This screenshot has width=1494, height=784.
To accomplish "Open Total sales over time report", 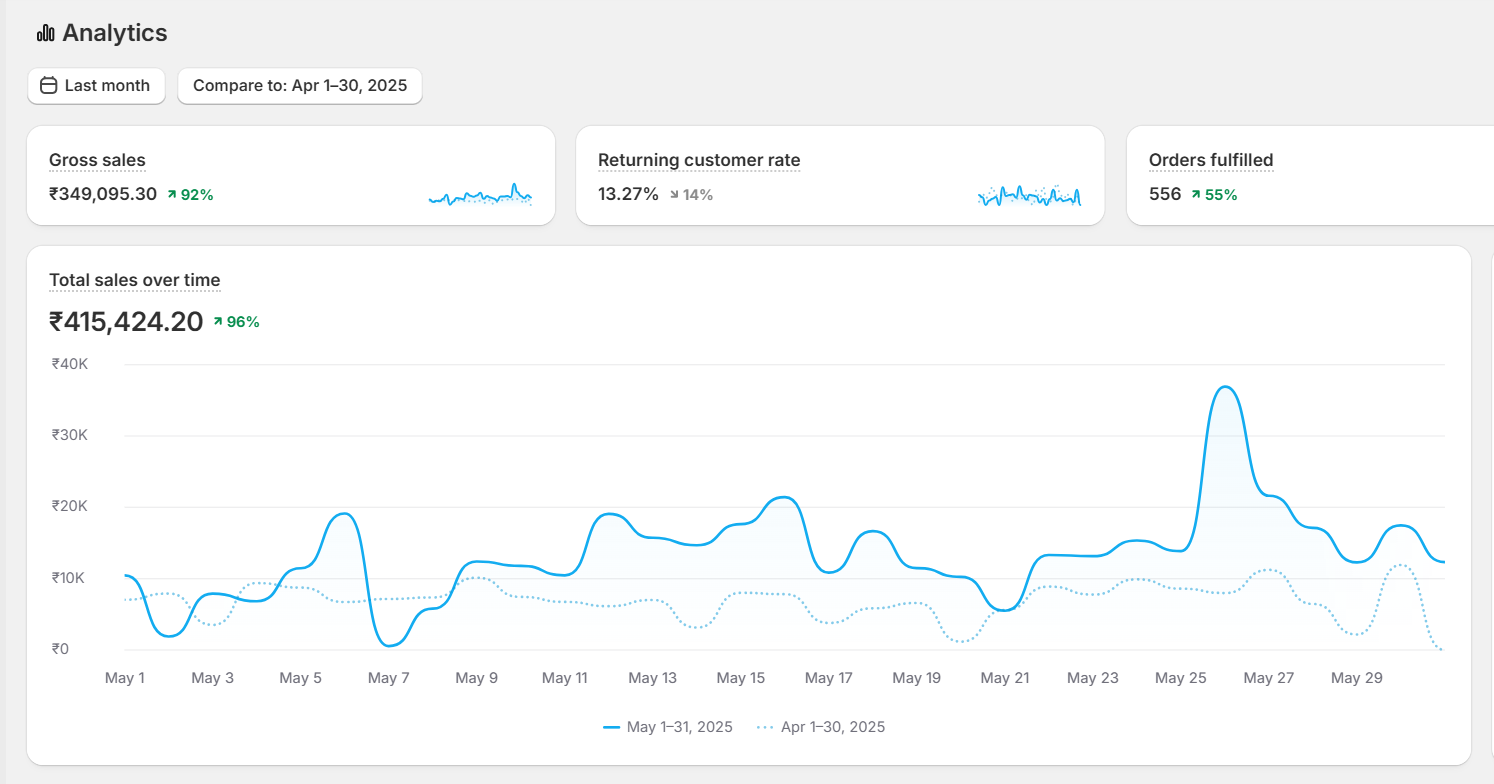I will tap(134, 280).
